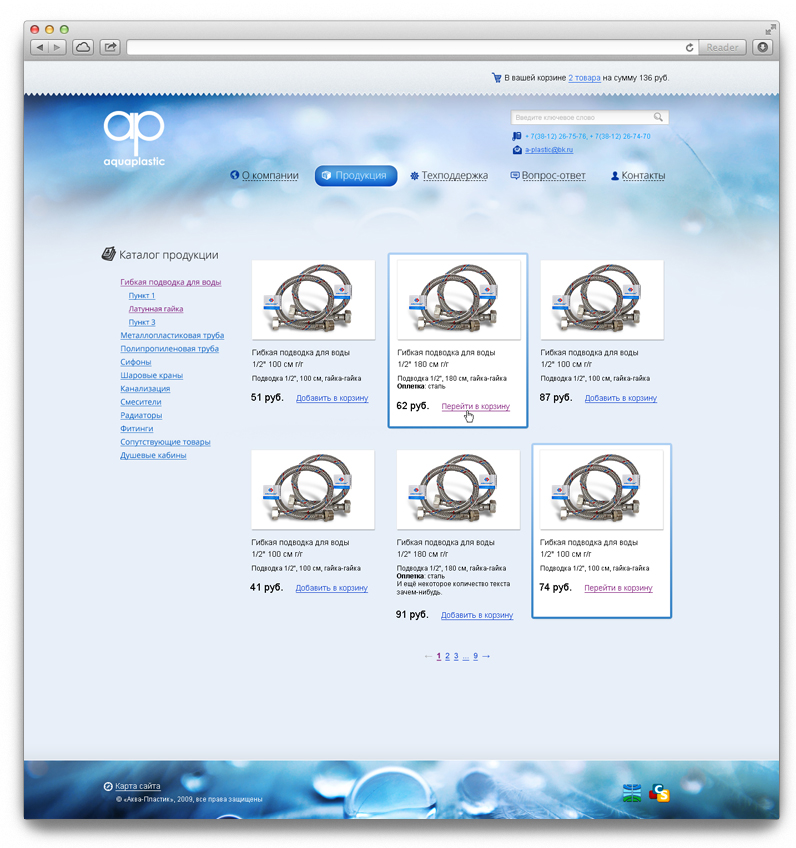
Task: Click the browser back arrow
Action: coord(40,47)
